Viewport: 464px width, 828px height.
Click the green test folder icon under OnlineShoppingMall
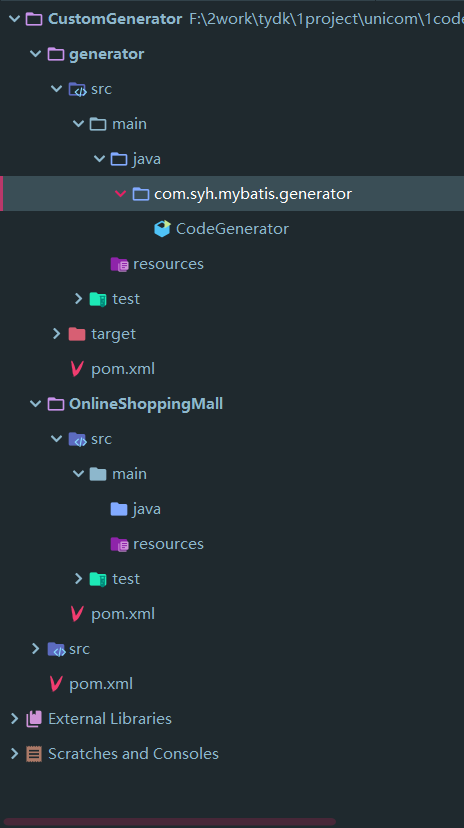coord(98,579)
